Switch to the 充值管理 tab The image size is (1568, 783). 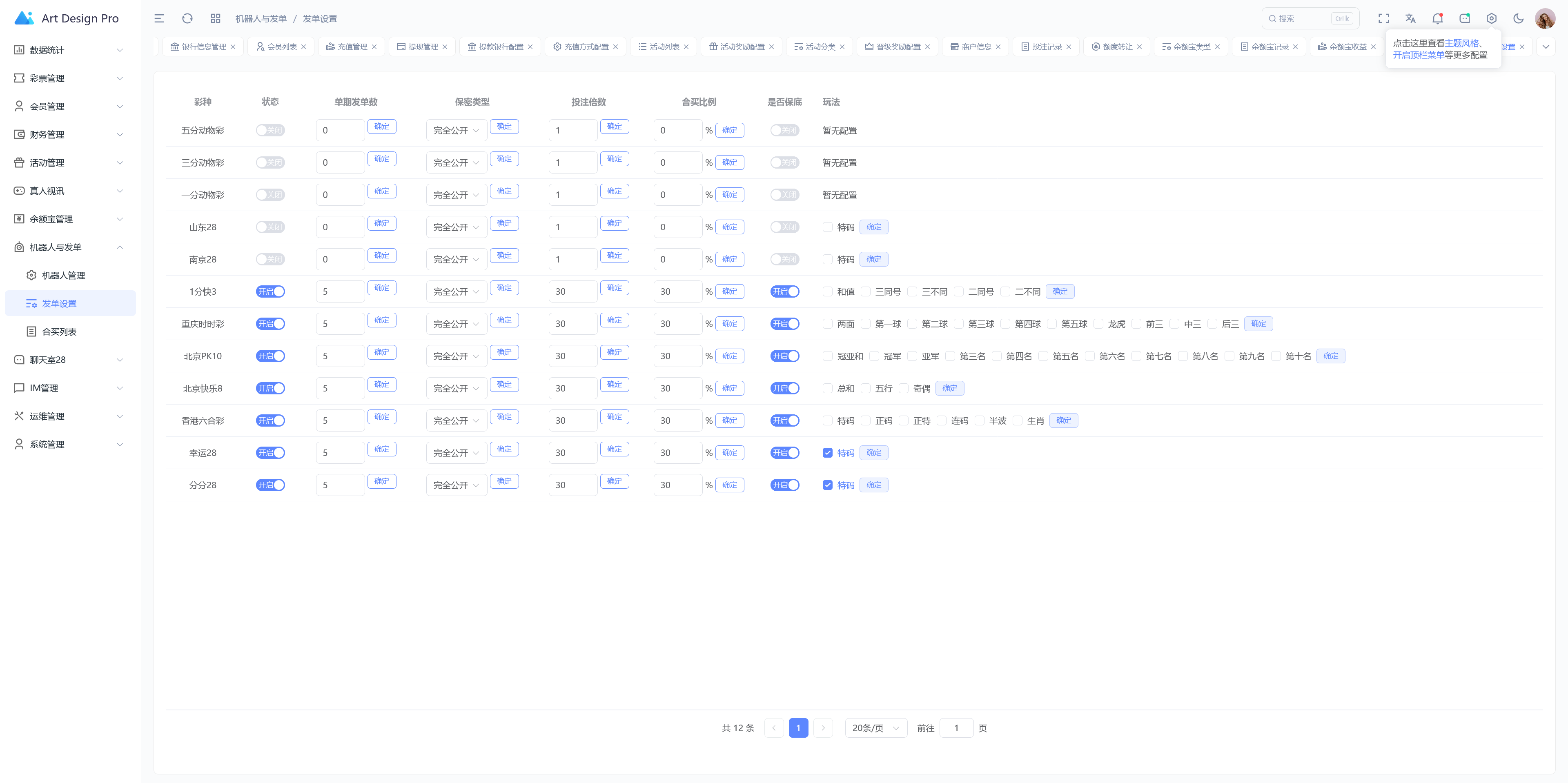click(352, 47)
